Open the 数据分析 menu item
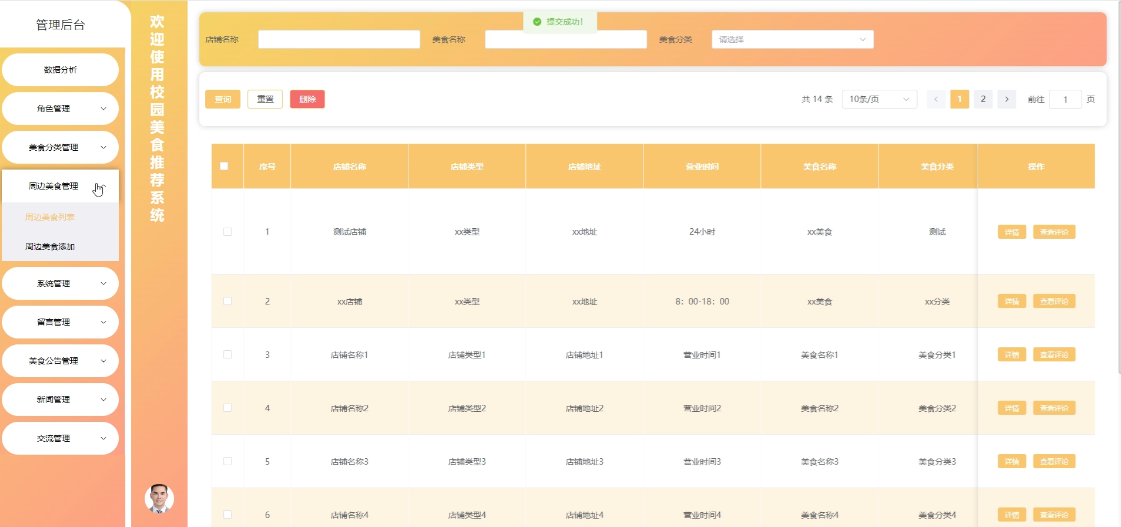The width and height of the screenshot is (1121, 527). click(x=60, y=70)
